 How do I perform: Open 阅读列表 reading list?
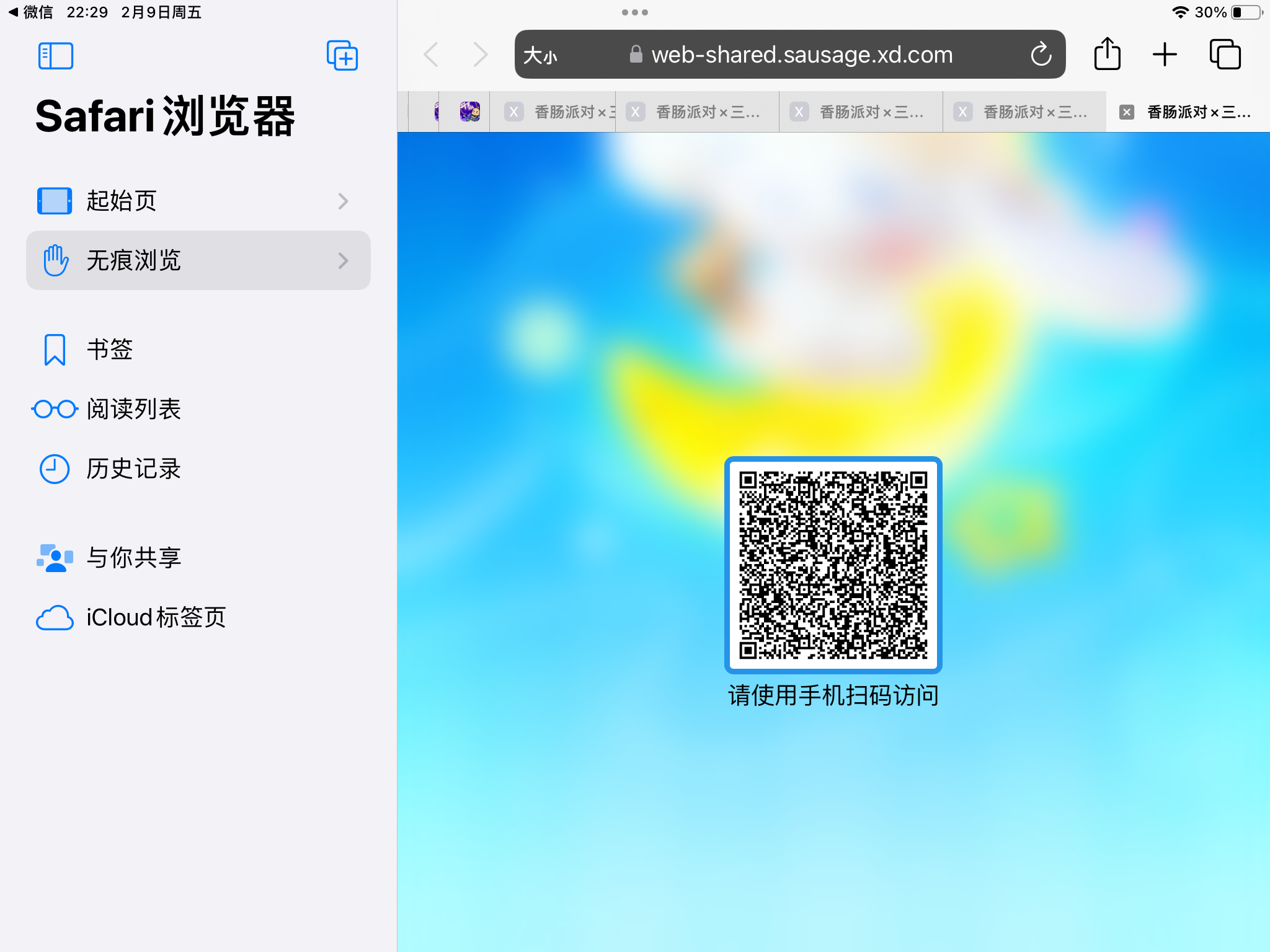198,409
